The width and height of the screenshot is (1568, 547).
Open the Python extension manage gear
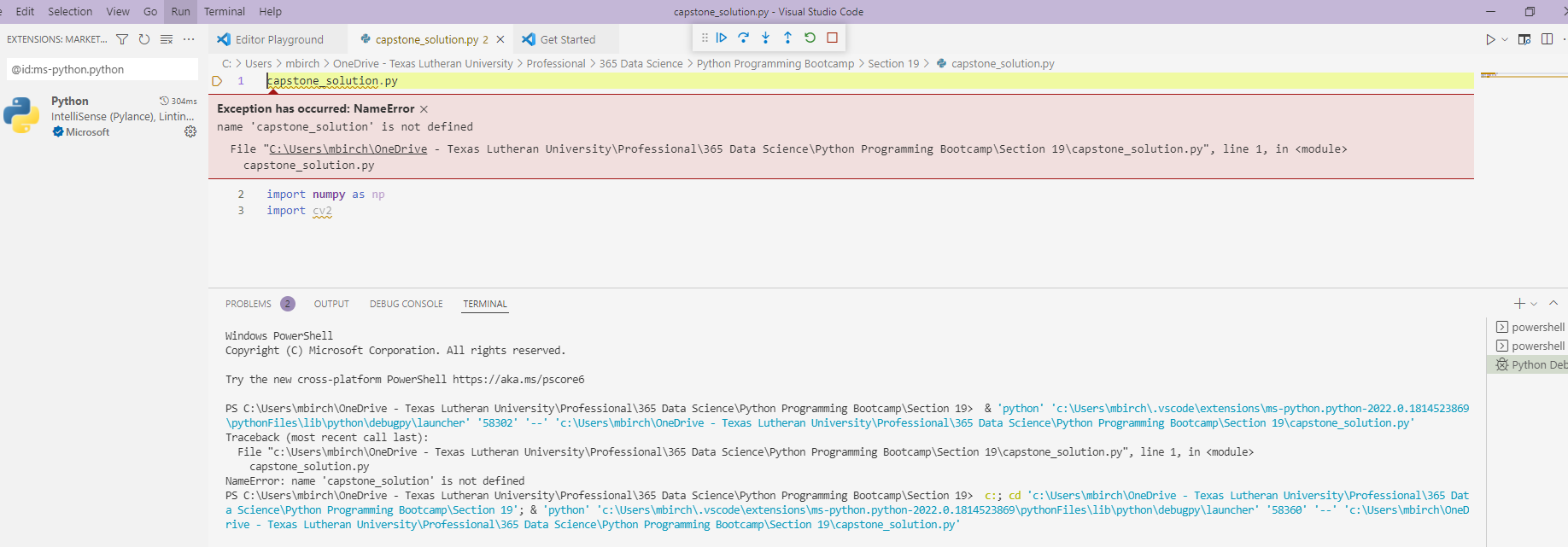click(190, 131)
